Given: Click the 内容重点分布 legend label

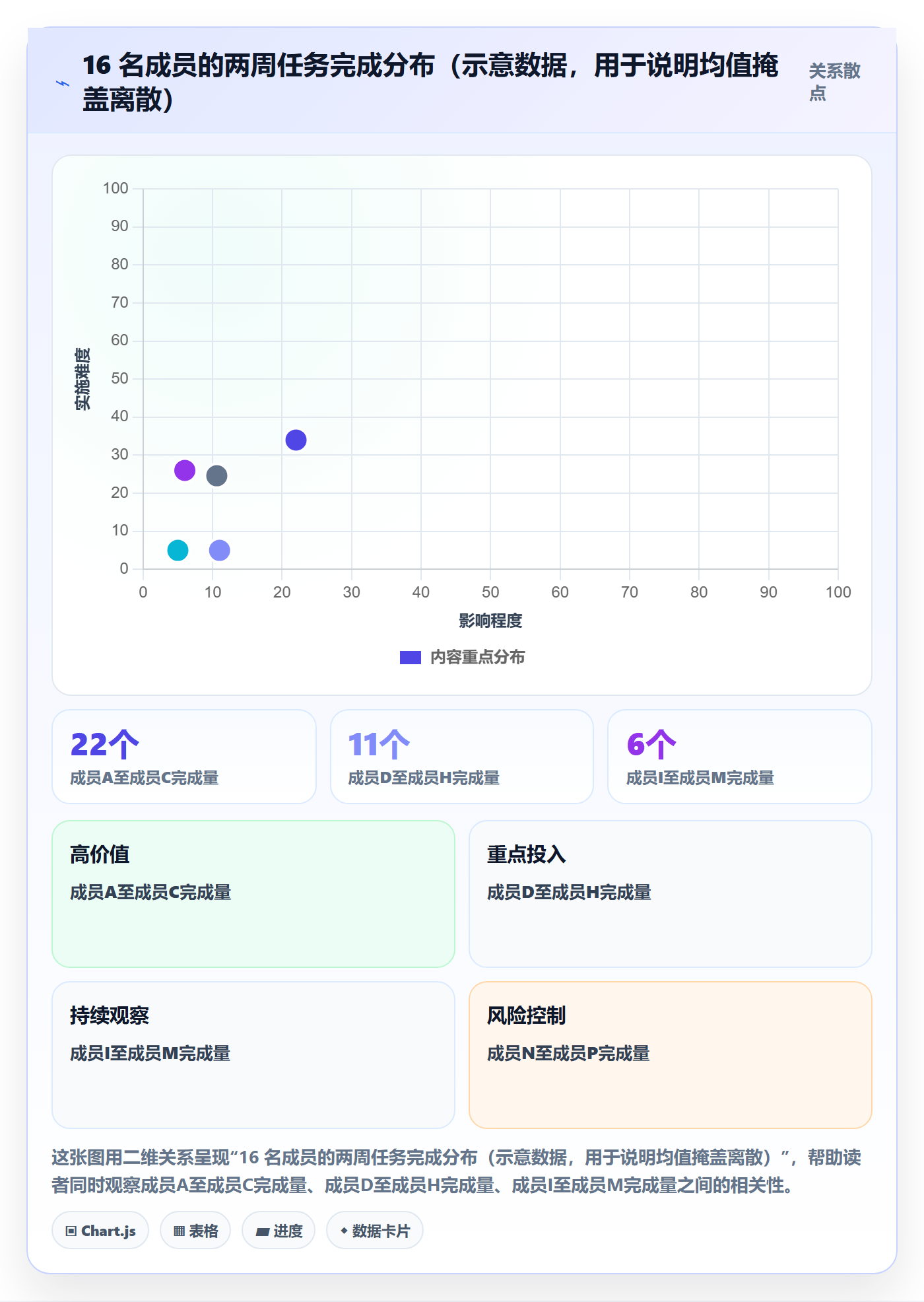Looking at the screenshot, I should (477, 658).
